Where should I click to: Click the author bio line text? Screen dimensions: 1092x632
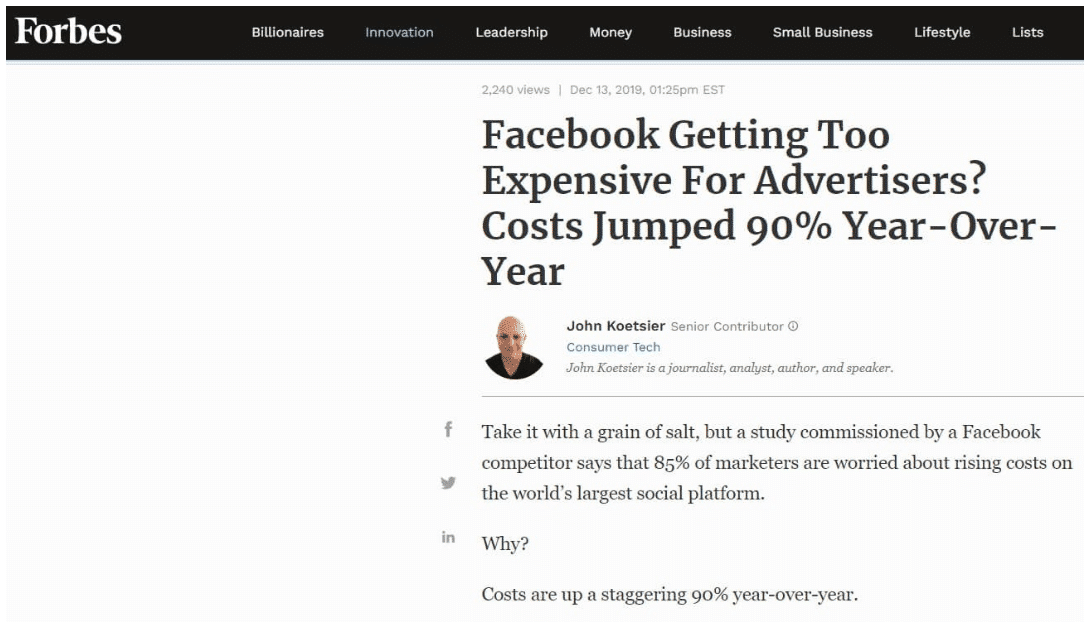tap(729, 368)
